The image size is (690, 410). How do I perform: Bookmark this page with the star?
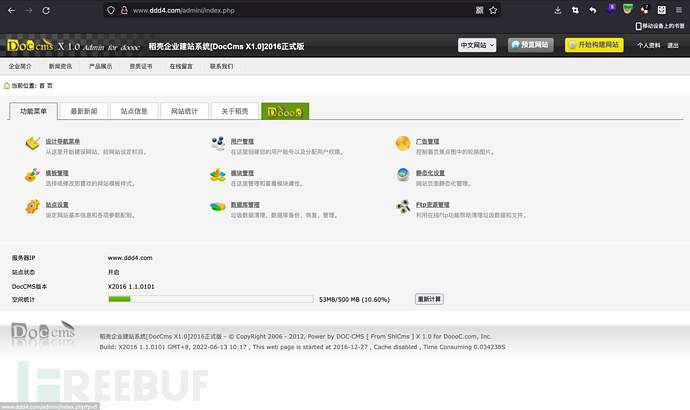tap(493, 10)
